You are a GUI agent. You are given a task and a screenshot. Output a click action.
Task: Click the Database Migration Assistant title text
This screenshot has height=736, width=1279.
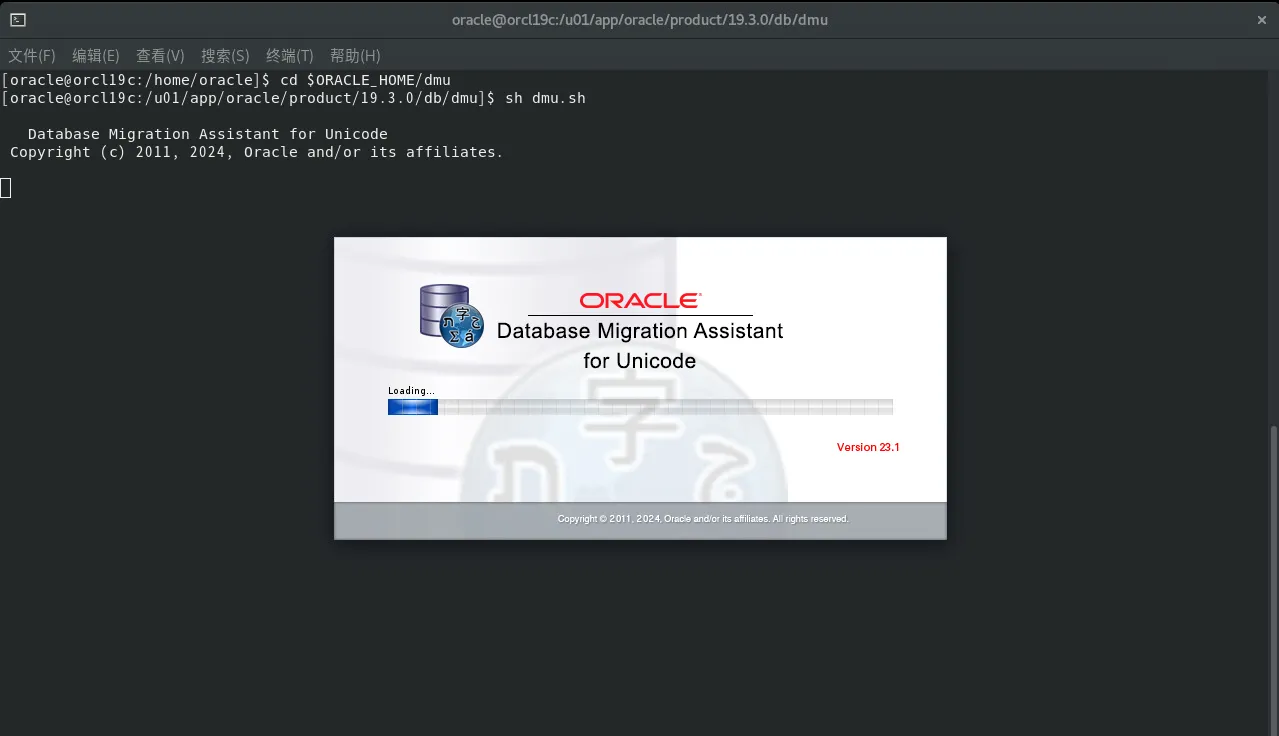[639, 331]
